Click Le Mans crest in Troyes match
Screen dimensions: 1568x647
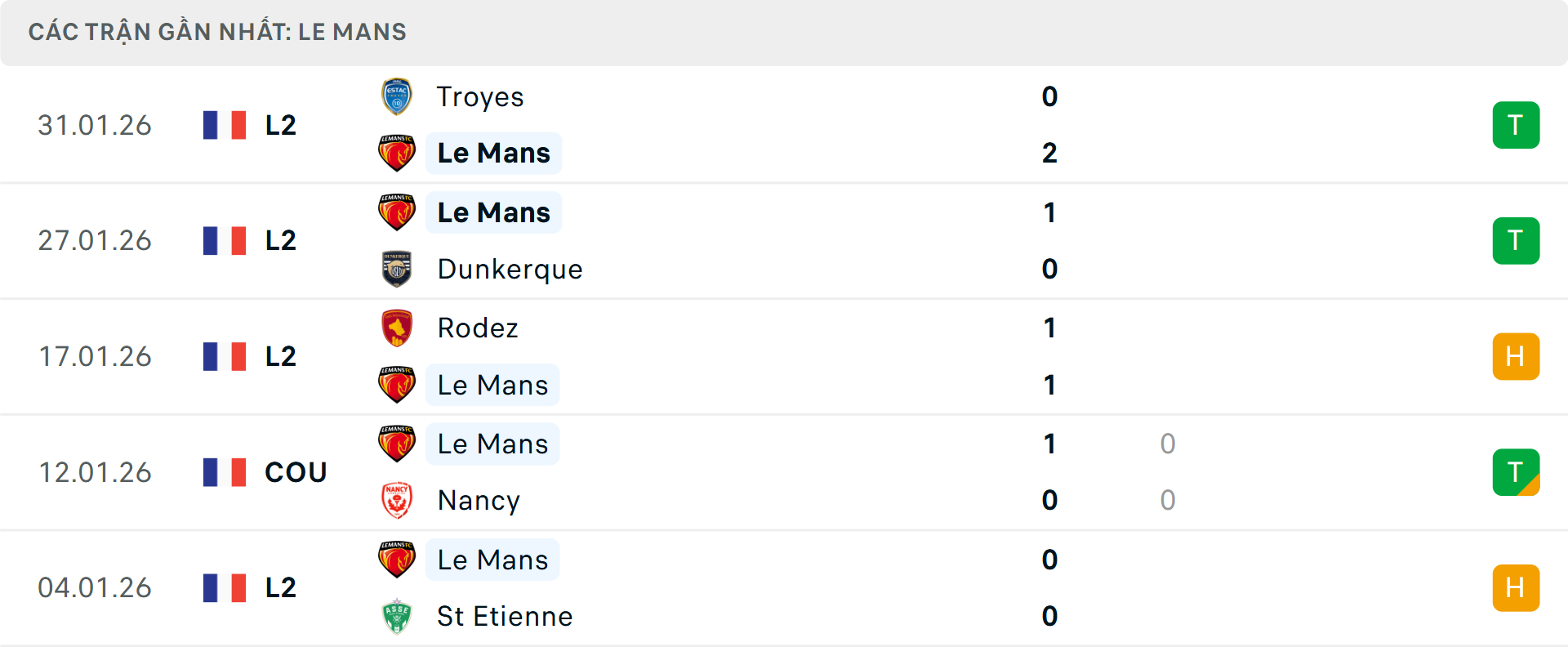[397, 153]
